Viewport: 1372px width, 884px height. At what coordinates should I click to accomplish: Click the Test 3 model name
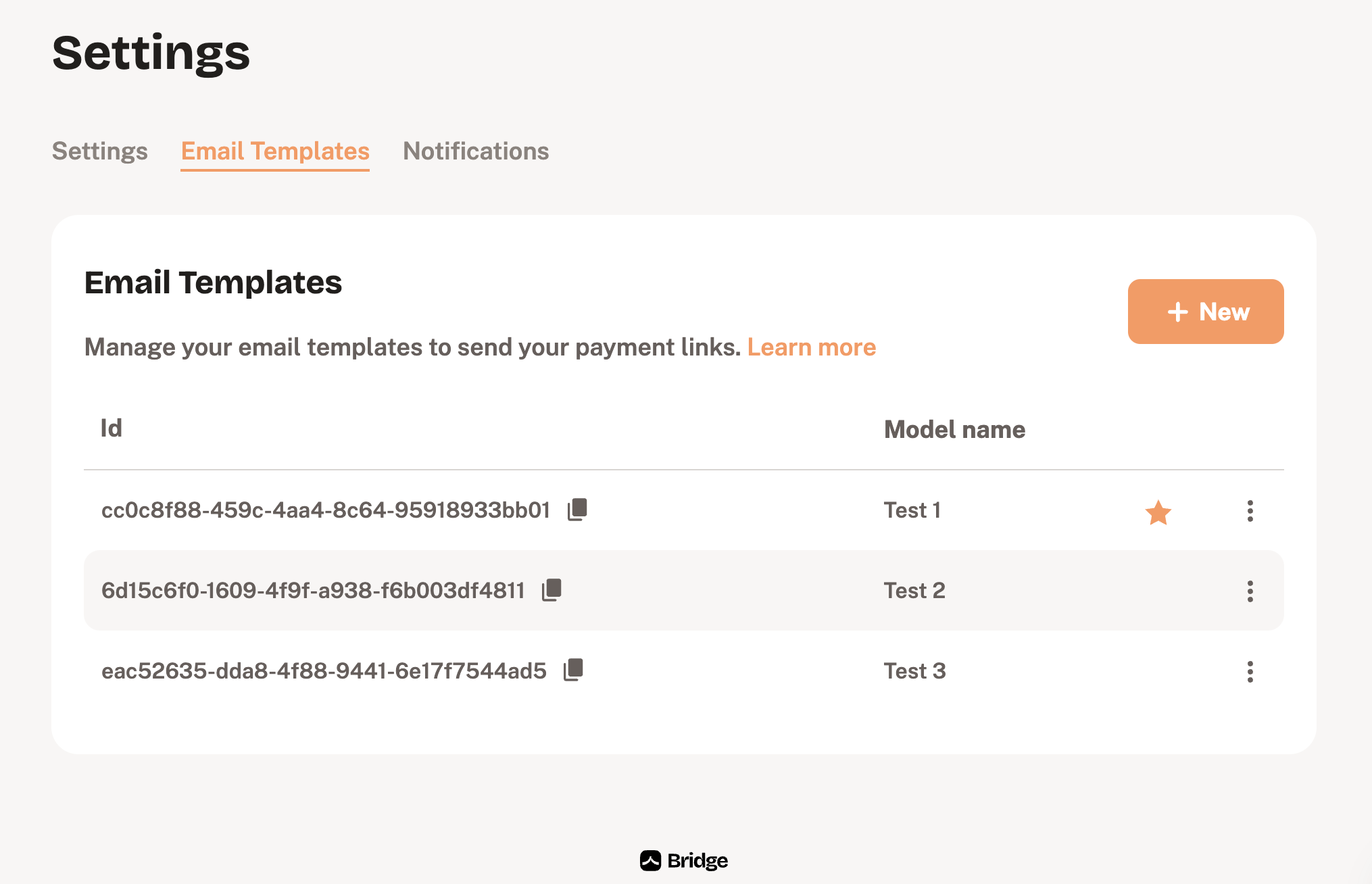(x=914, y=671)
